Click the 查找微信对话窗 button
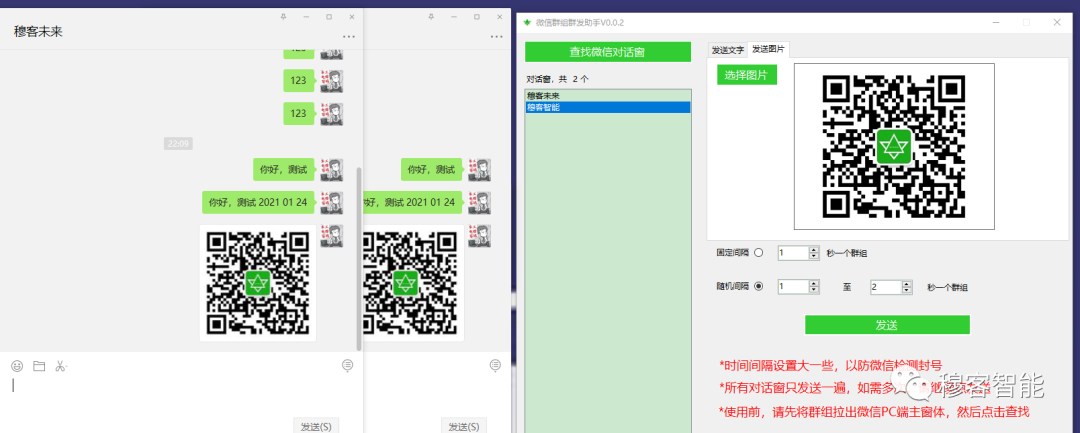1080x433 pixels. pyautogui.click(x=608, y=52)
